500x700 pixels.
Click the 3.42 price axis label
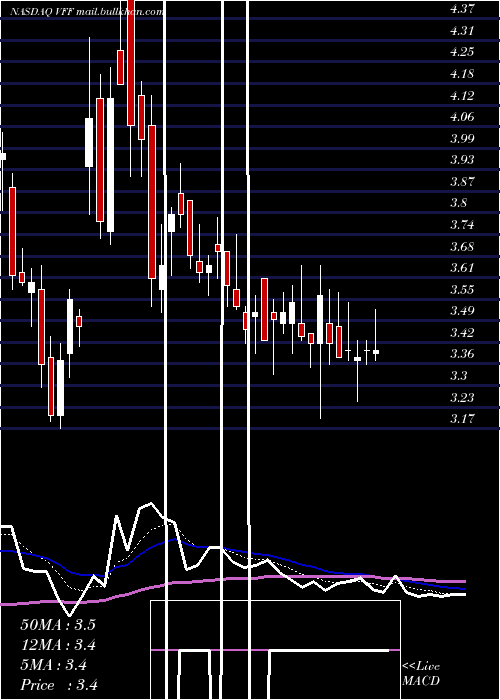click(x=462, y=332)
